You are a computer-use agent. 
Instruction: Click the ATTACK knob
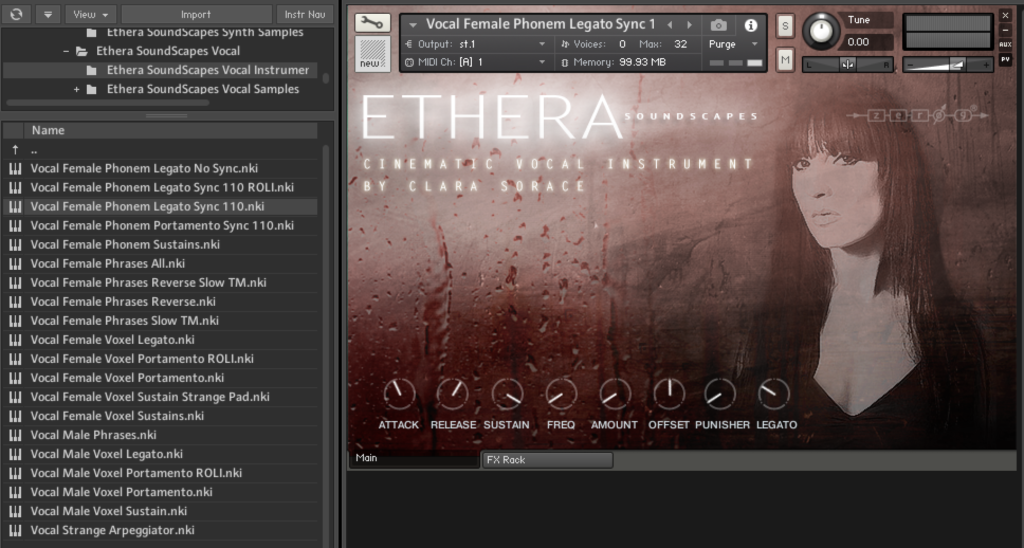pos(398,394)
